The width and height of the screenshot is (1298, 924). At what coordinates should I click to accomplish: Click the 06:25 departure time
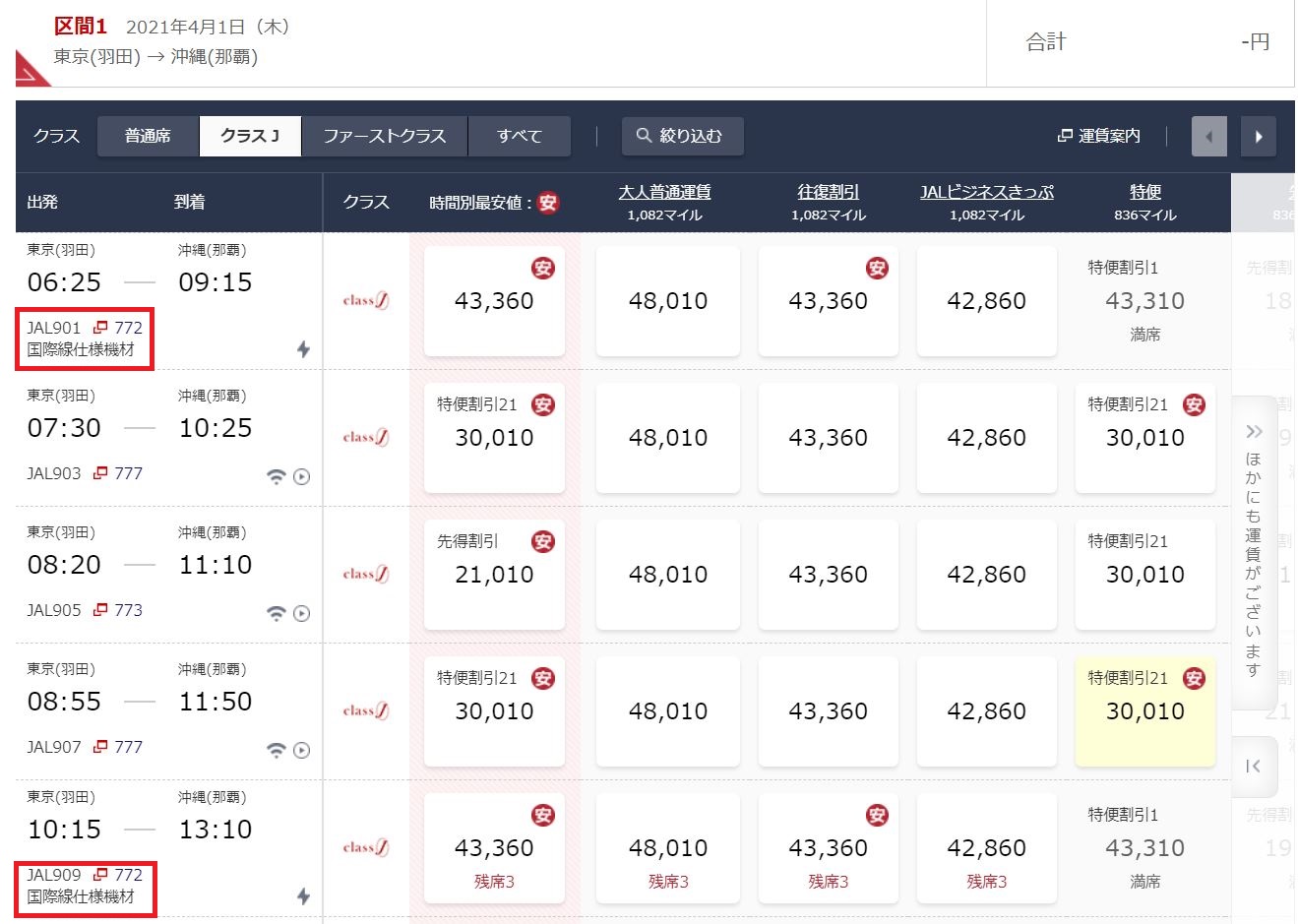point(64,282)
